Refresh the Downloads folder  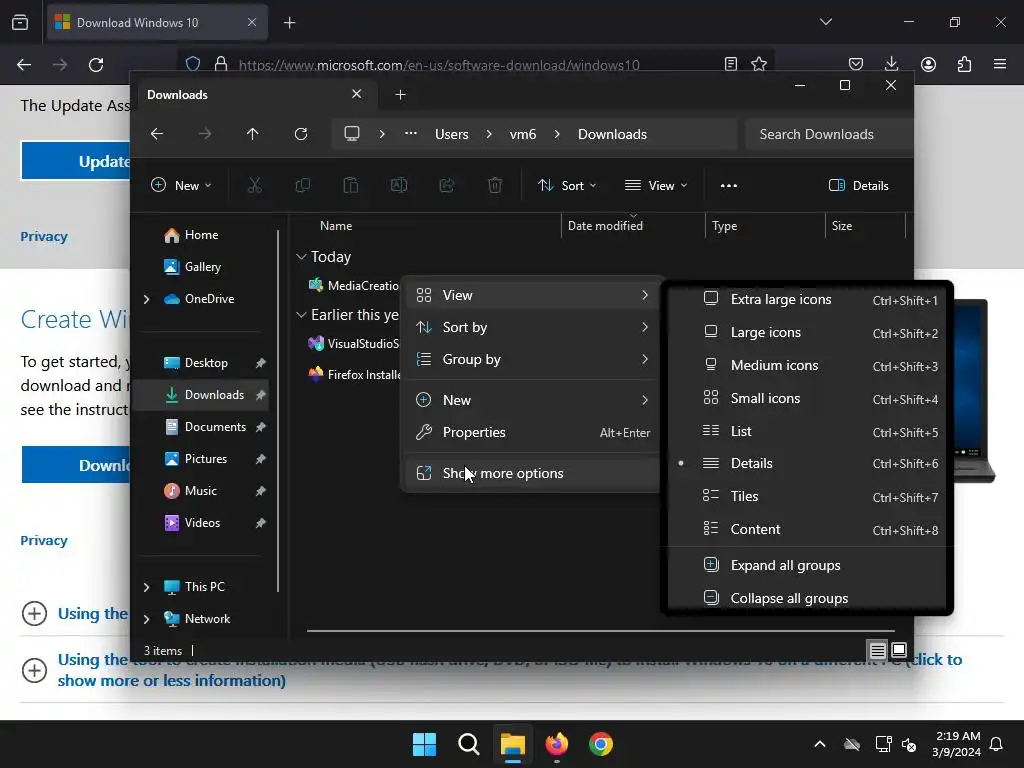301,134
